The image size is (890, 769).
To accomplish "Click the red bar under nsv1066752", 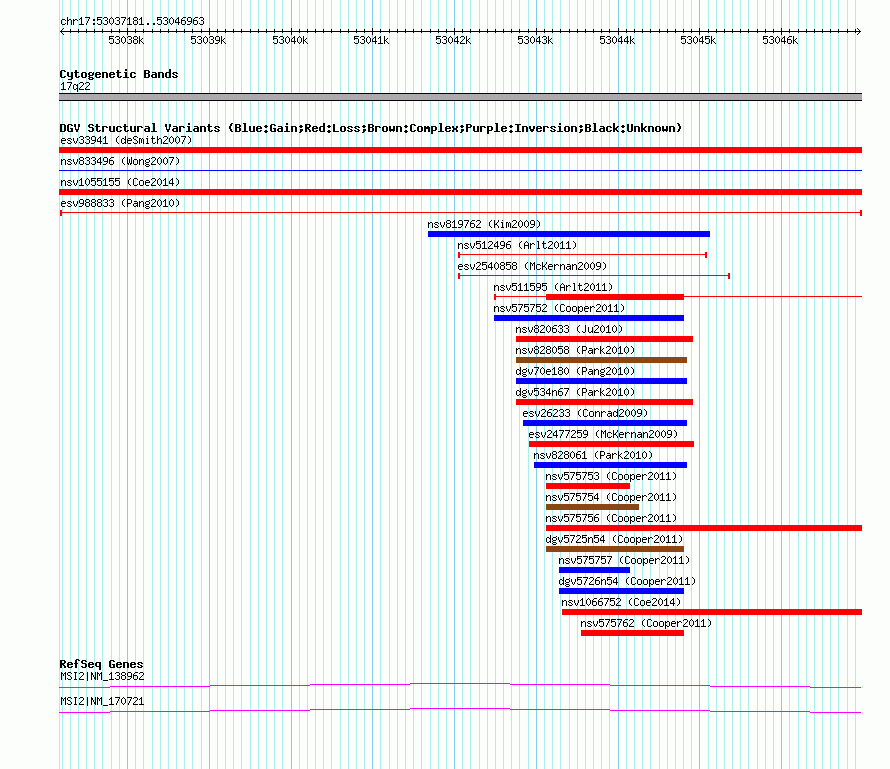I will click(x=712, y=612).
